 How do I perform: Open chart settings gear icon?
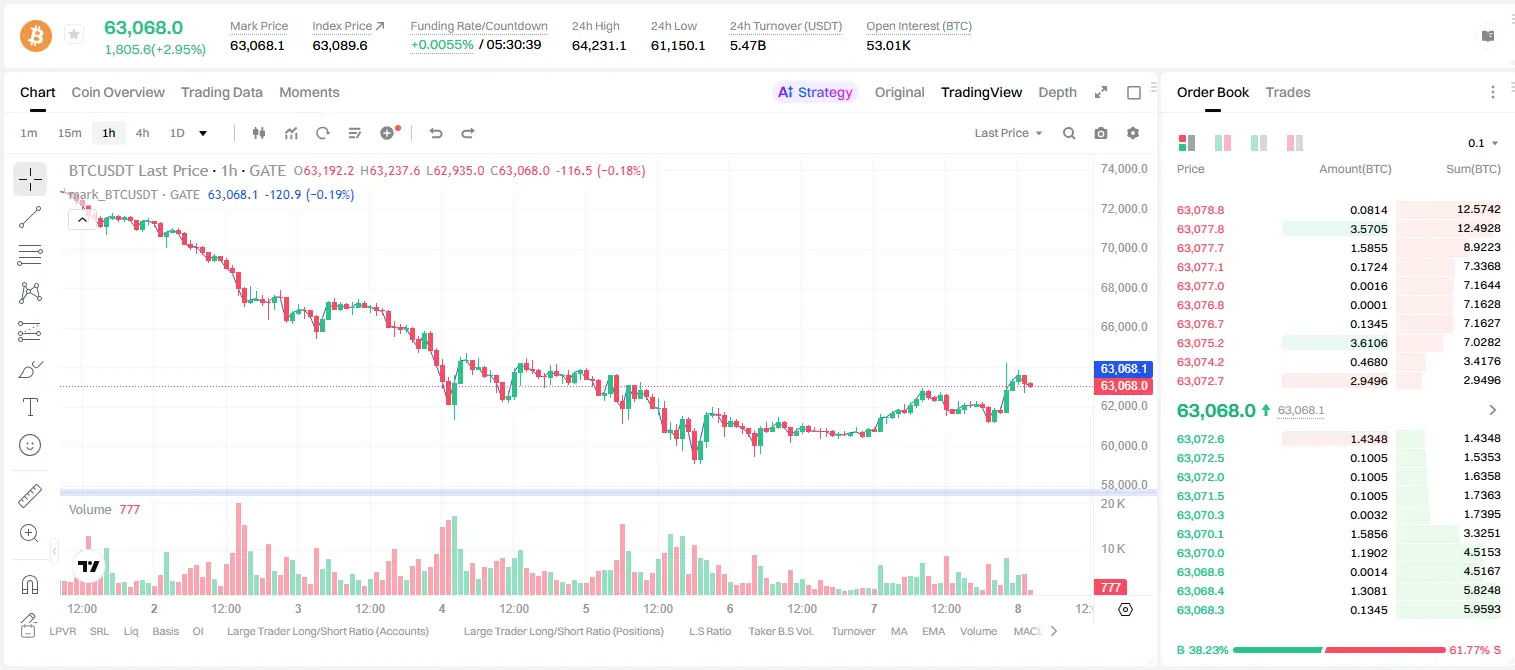[1133, 133]
